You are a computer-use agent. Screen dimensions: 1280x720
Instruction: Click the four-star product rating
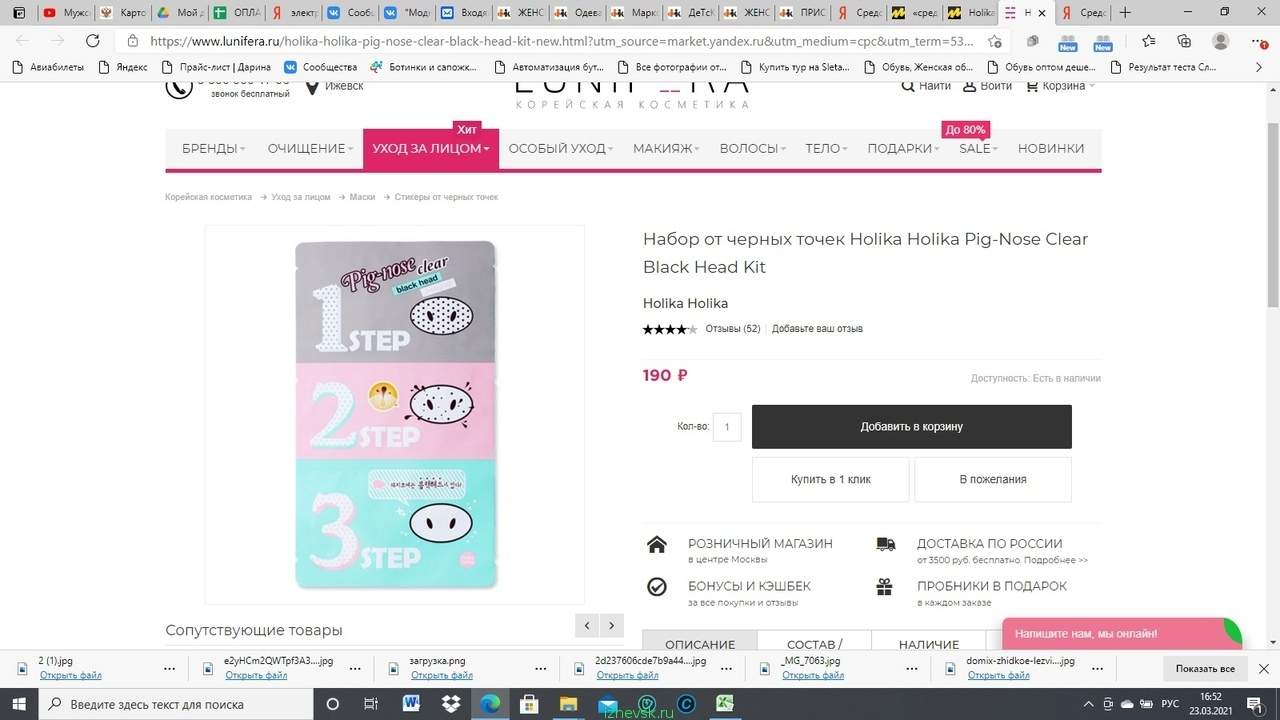670,329
